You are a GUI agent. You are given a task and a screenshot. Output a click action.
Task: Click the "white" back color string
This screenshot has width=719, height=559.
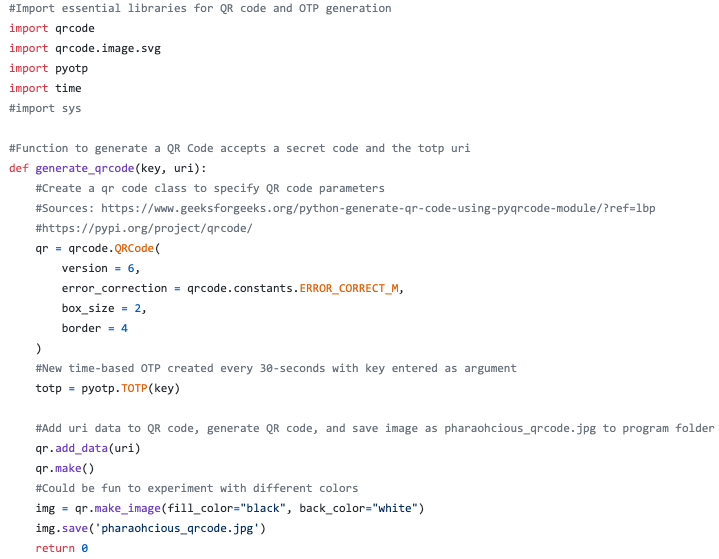tap(398, 508)
